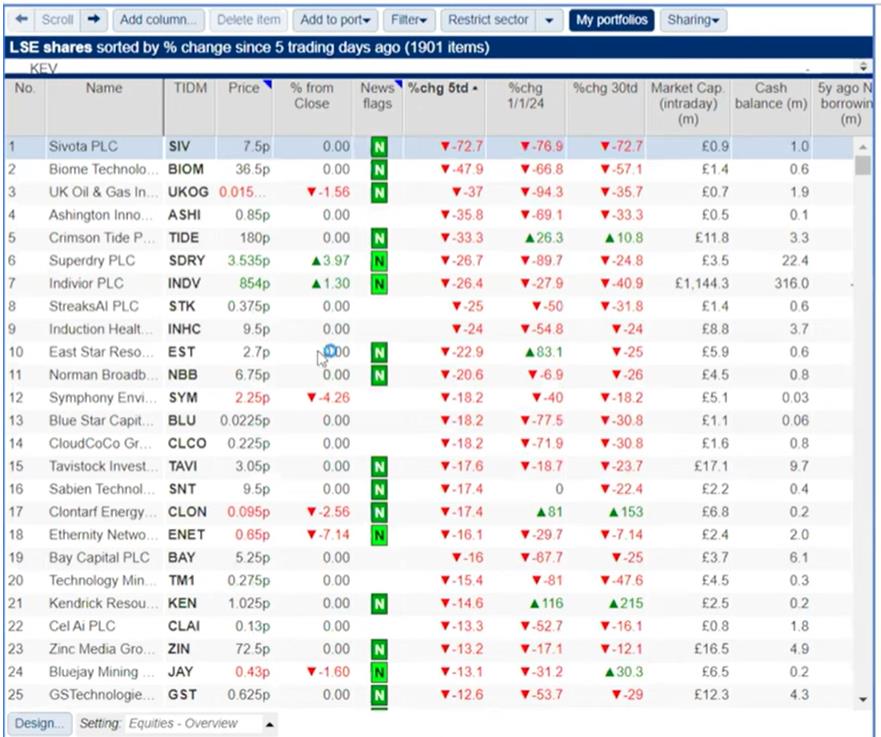Open the news flag for Sabien Technology
The image size is (881, 737).
[379, 489]
